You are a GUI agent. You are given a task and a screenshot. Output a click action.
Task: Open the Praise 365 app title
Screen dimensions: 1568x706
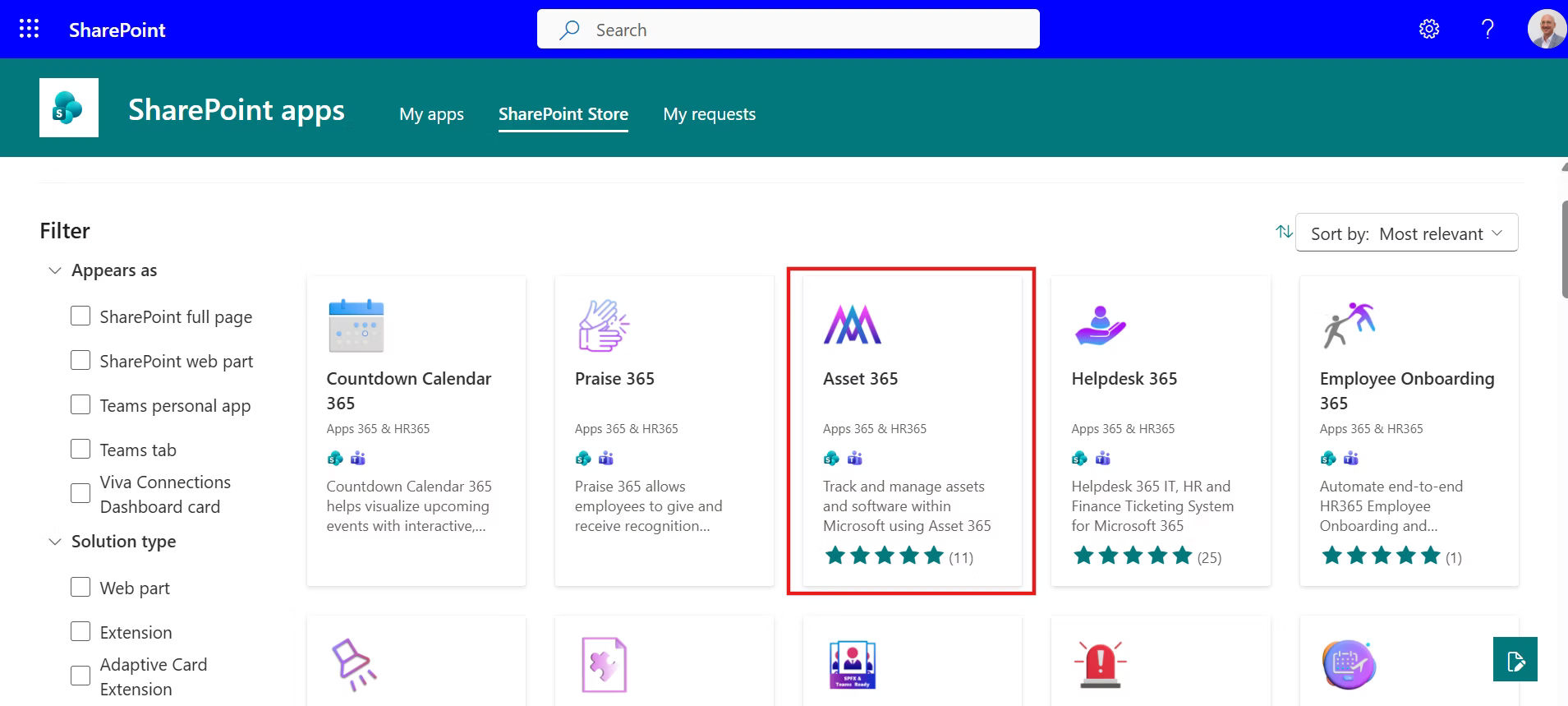coord(614,379)
